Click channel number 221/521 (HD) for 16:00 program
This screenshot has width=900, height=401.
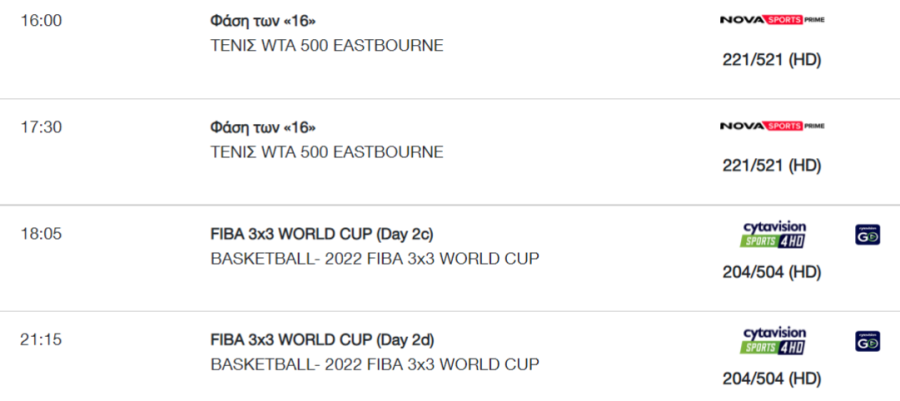point(772,60)
